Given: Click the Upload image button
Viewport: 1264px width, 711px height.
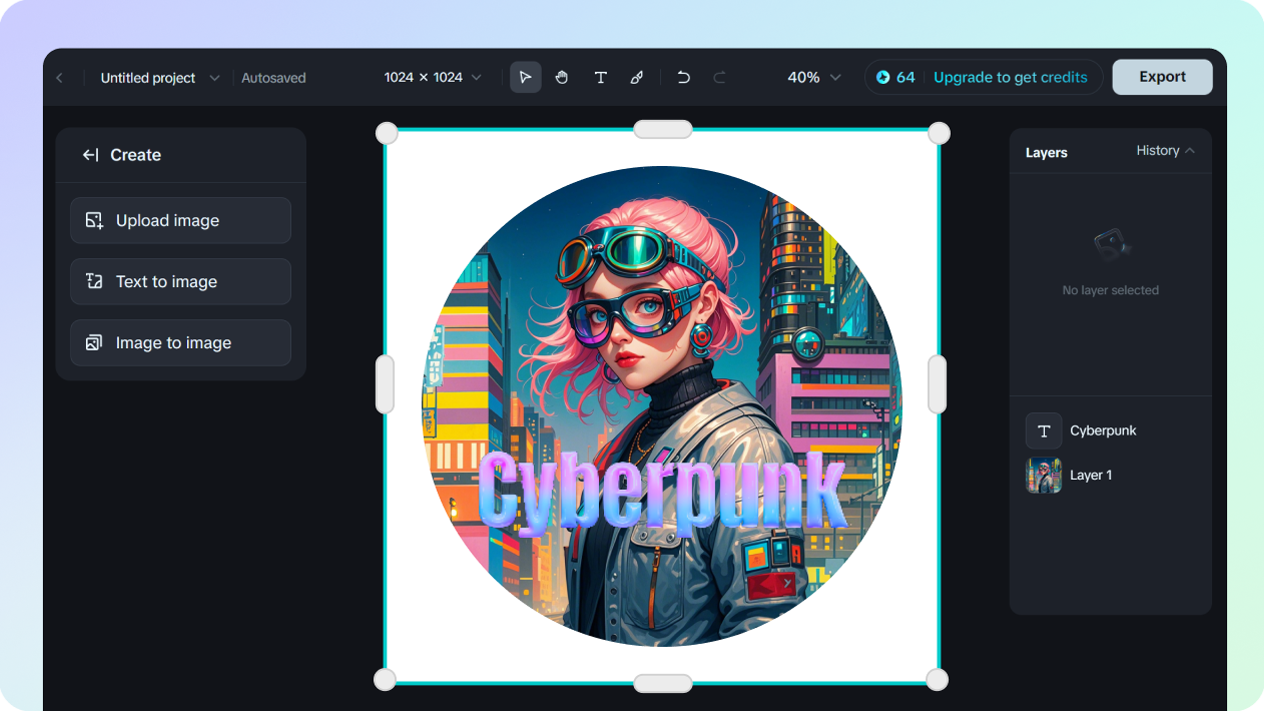Looking at the screenshot, I should 181,220.
